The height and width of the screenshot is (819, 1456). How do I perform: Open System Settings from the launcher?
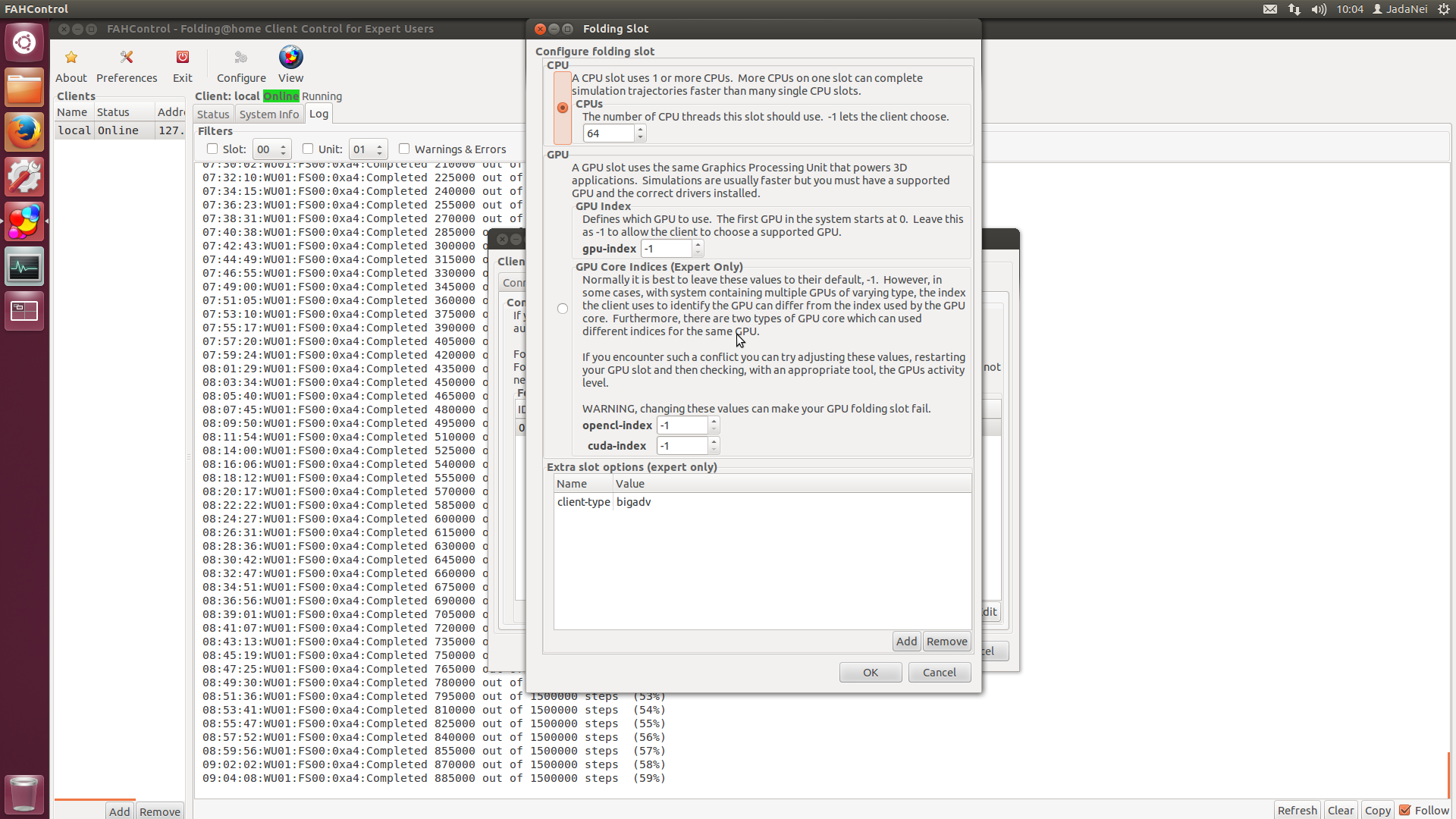click(24, 177)
